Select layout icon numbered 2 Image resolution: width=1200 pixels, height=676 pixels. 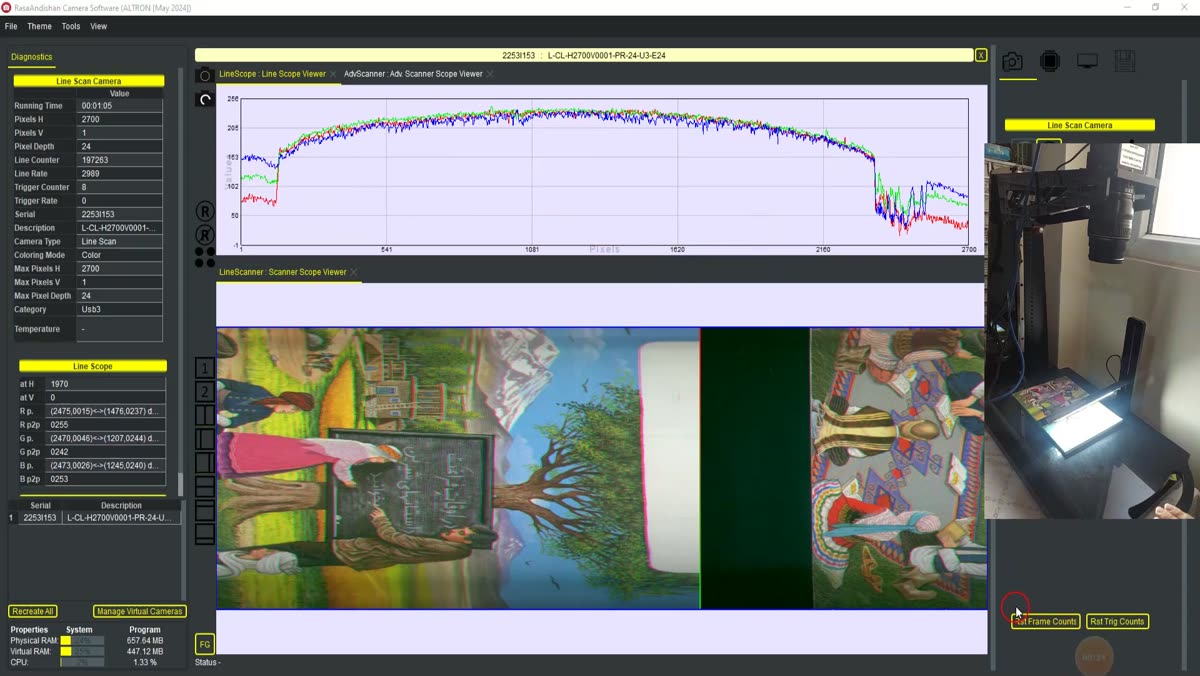click(x=204, y=392)
